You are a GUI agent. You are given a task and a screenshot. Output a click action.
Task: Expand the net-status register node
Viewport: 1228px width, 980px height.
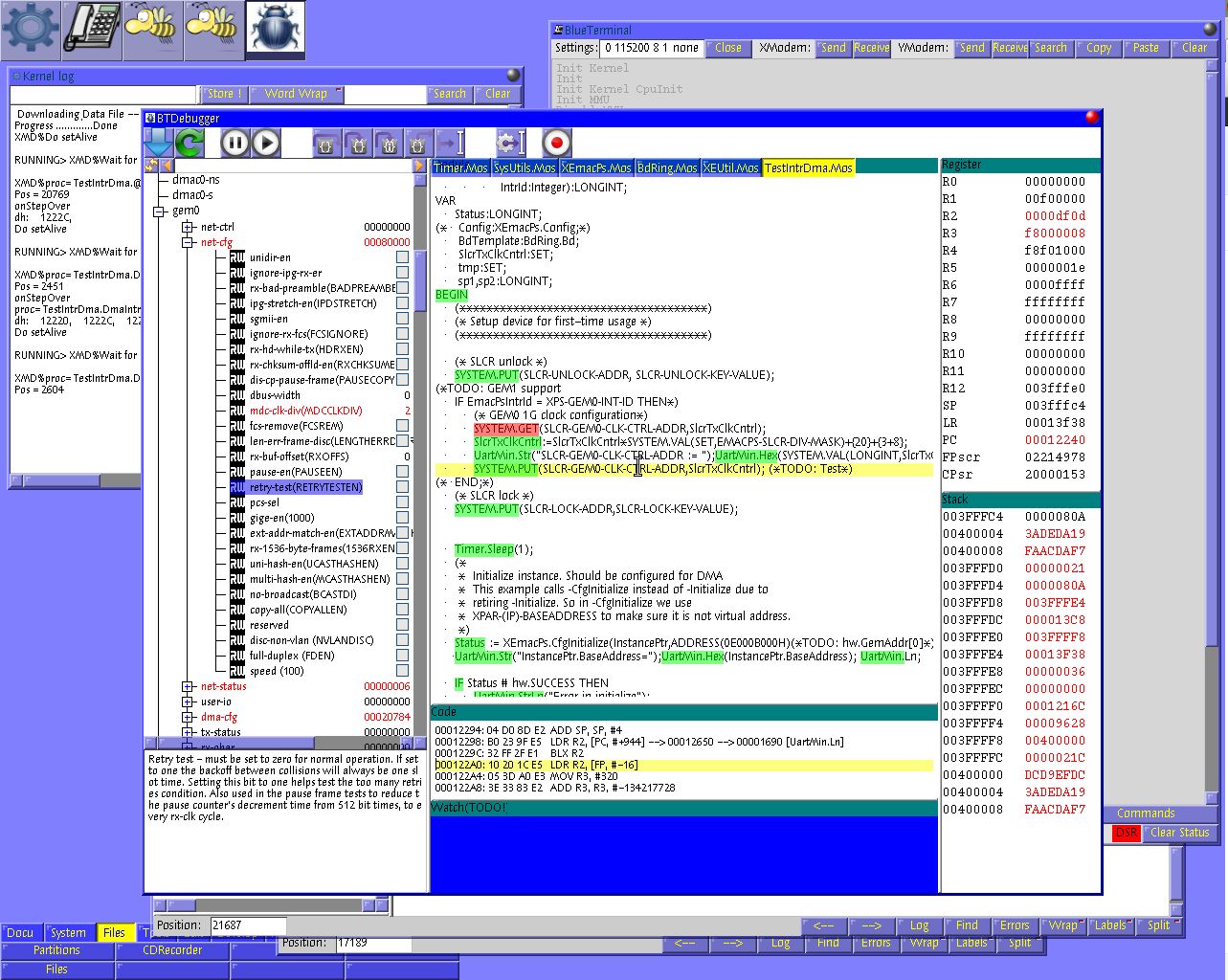[x=189, y=687]
